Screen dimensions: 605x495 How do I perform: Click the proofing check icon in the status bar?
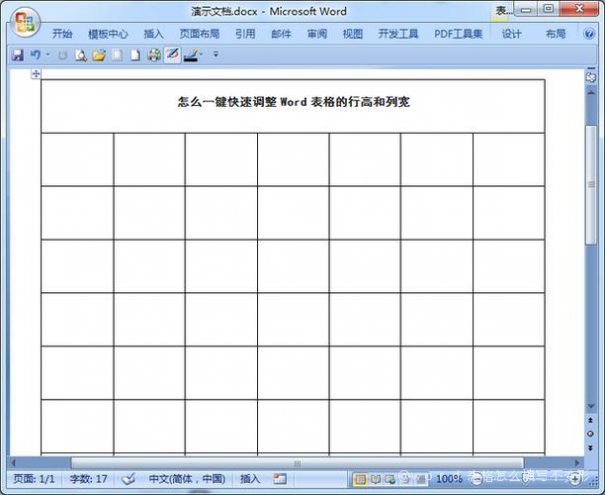pos(128,479)
